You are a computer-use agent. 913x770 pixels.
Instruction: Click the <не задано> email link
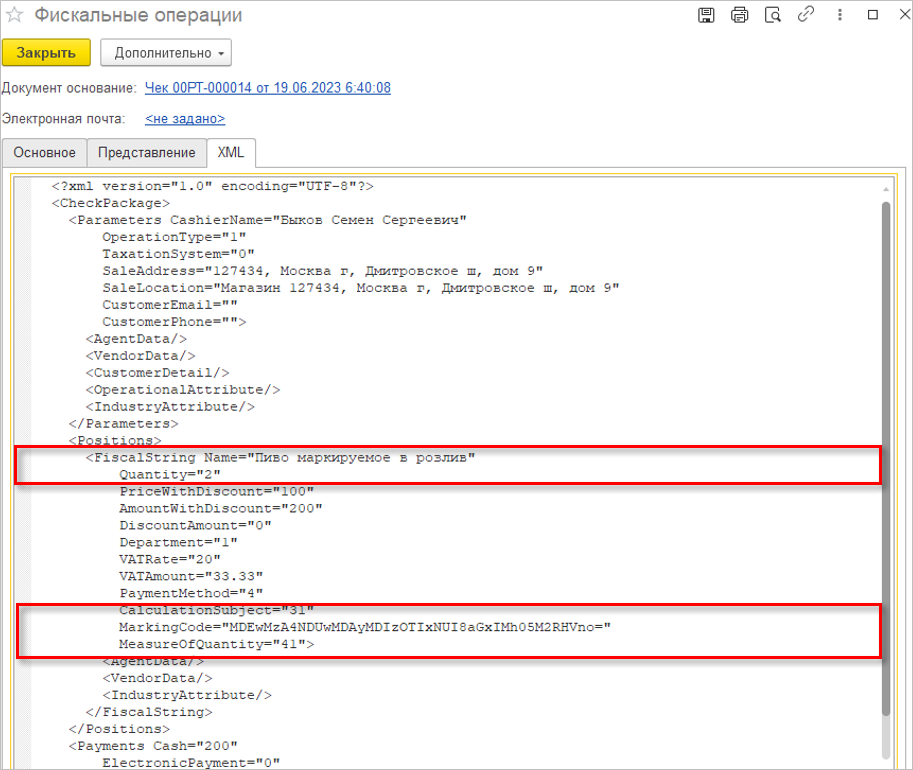pyautogui.click(x=185, y=119)
